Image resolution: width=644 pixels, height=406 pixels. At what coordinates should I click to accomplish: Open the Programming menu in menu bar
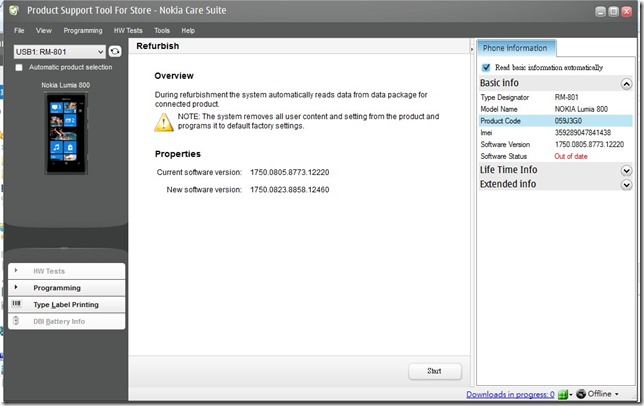point(83,30)
